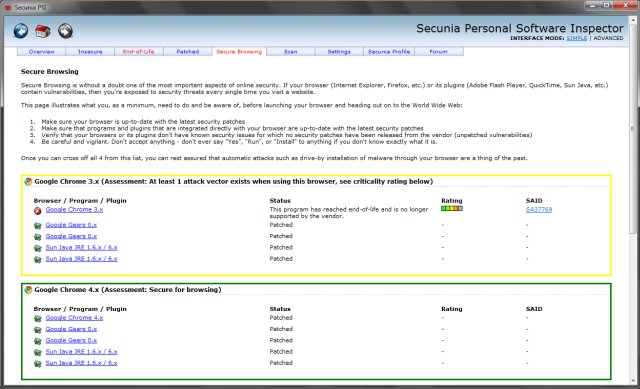640x389 pixels.
Task: Click the green status icon beside Google Chrome 4.x
Action: point(38,318)
